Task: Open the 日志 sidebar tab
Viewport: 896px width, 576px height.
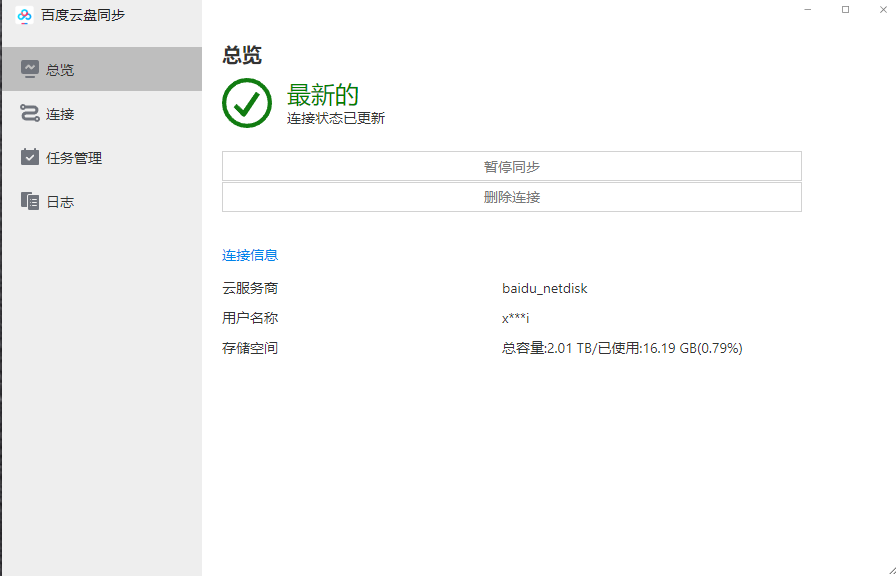Action: point(102,201)
